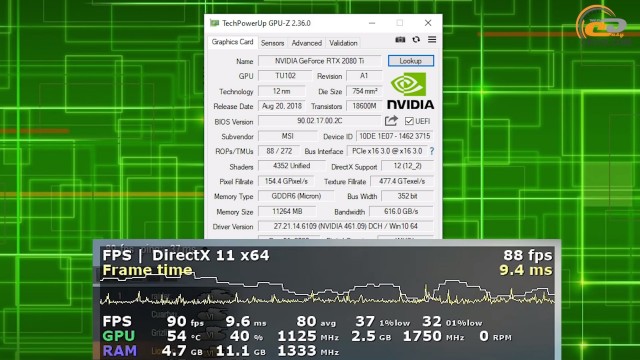Click the BIOS Version field 90.02.17.00.2C
The image size is (640, 360).
coord(320,121)
